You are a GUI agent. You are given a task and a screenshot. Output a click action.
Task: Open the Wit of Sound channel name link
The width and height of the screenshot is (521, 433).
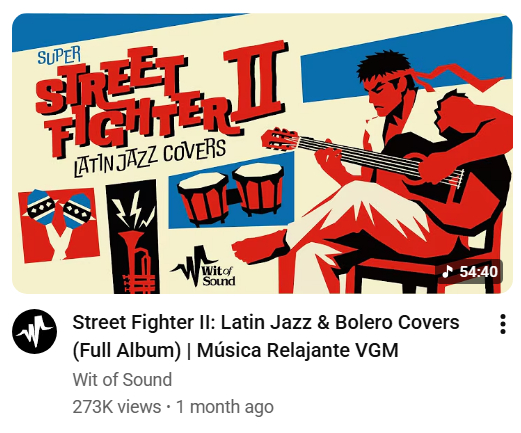pos(122,379)
